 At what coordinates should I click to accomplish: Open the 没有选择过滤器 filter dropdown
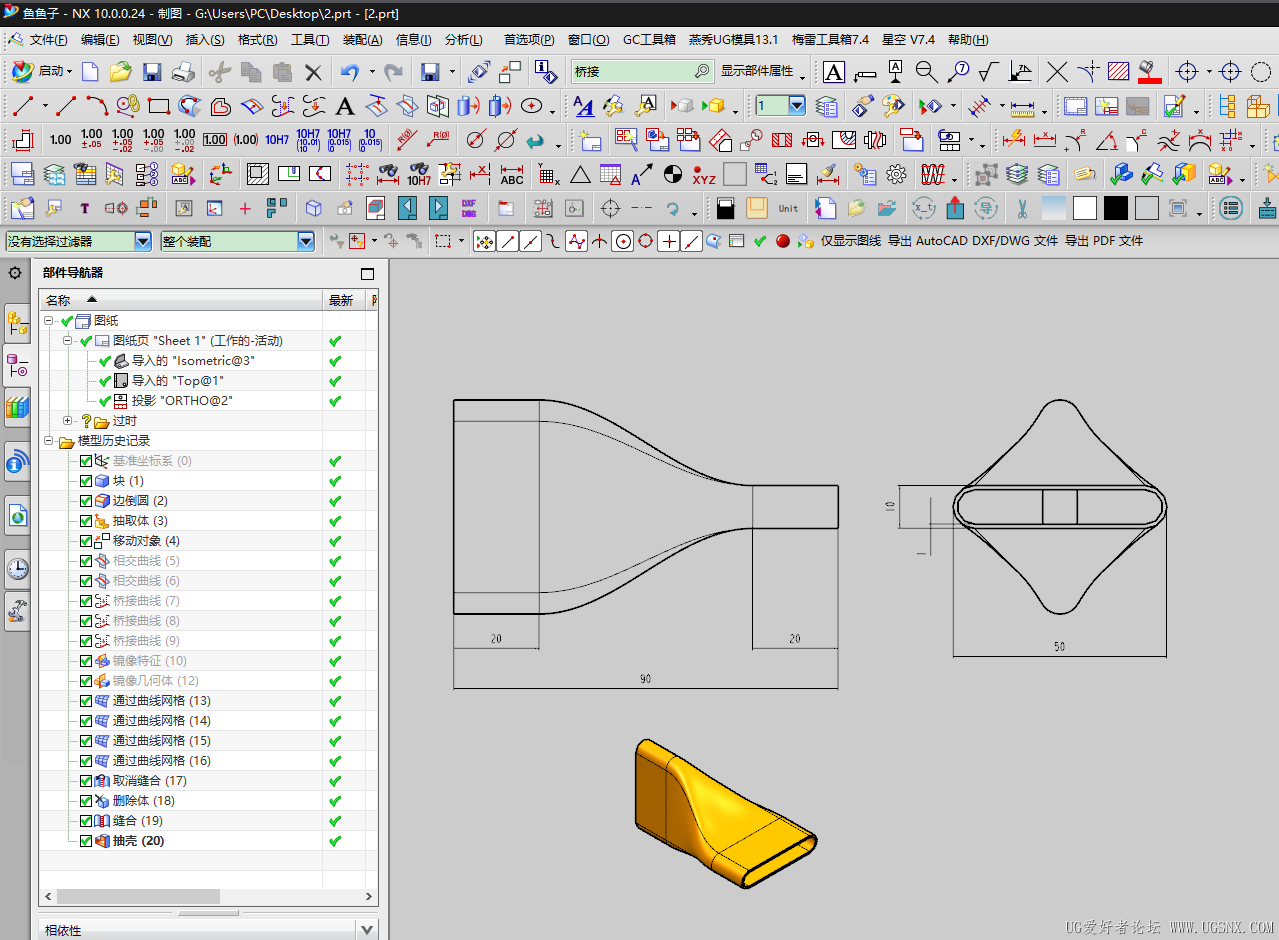143,241
